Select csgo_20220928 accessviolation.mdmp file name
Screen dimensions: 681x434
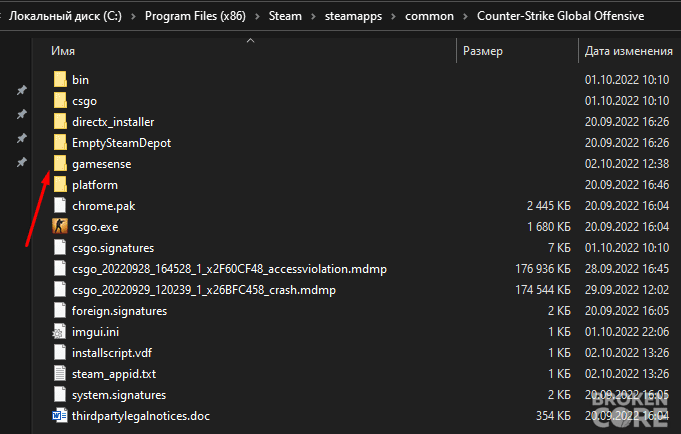(229, 269)
